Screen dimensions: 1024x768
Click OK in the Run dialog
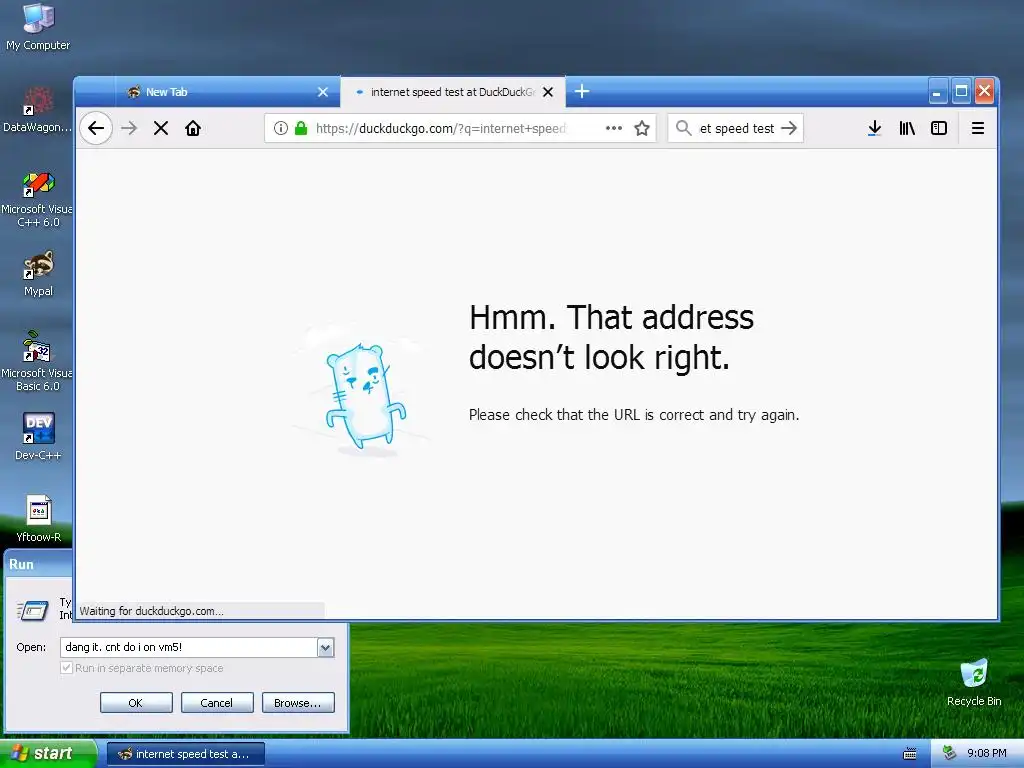[x=136, y=703]
